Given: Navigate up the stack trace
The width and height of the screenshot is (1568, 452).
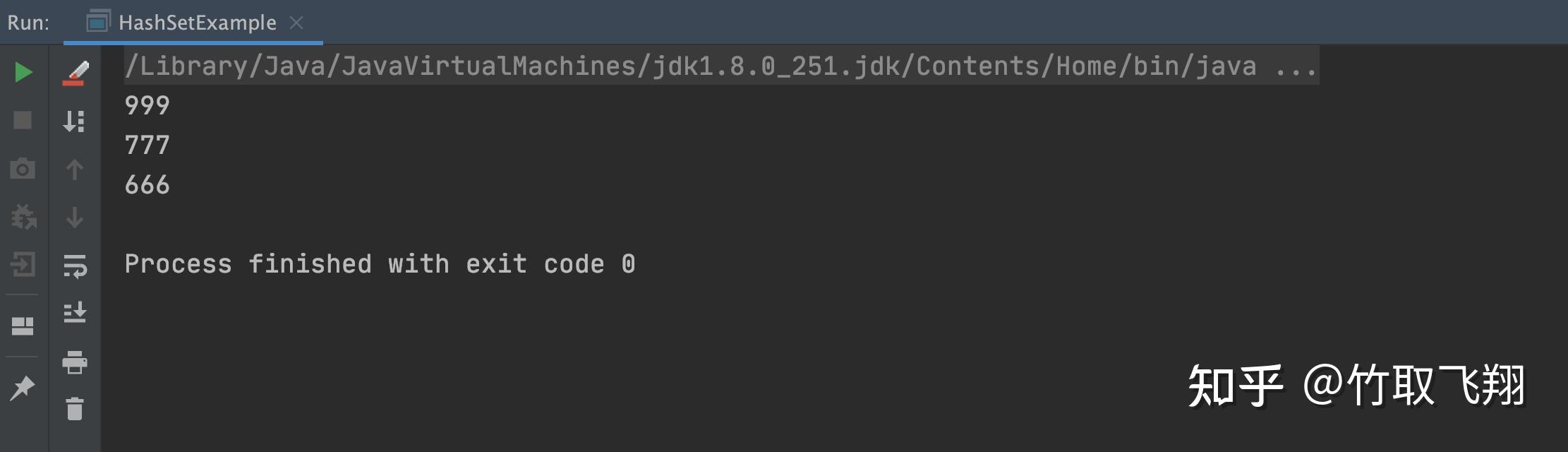Looking at the screenshot, I should coord(74,169).
